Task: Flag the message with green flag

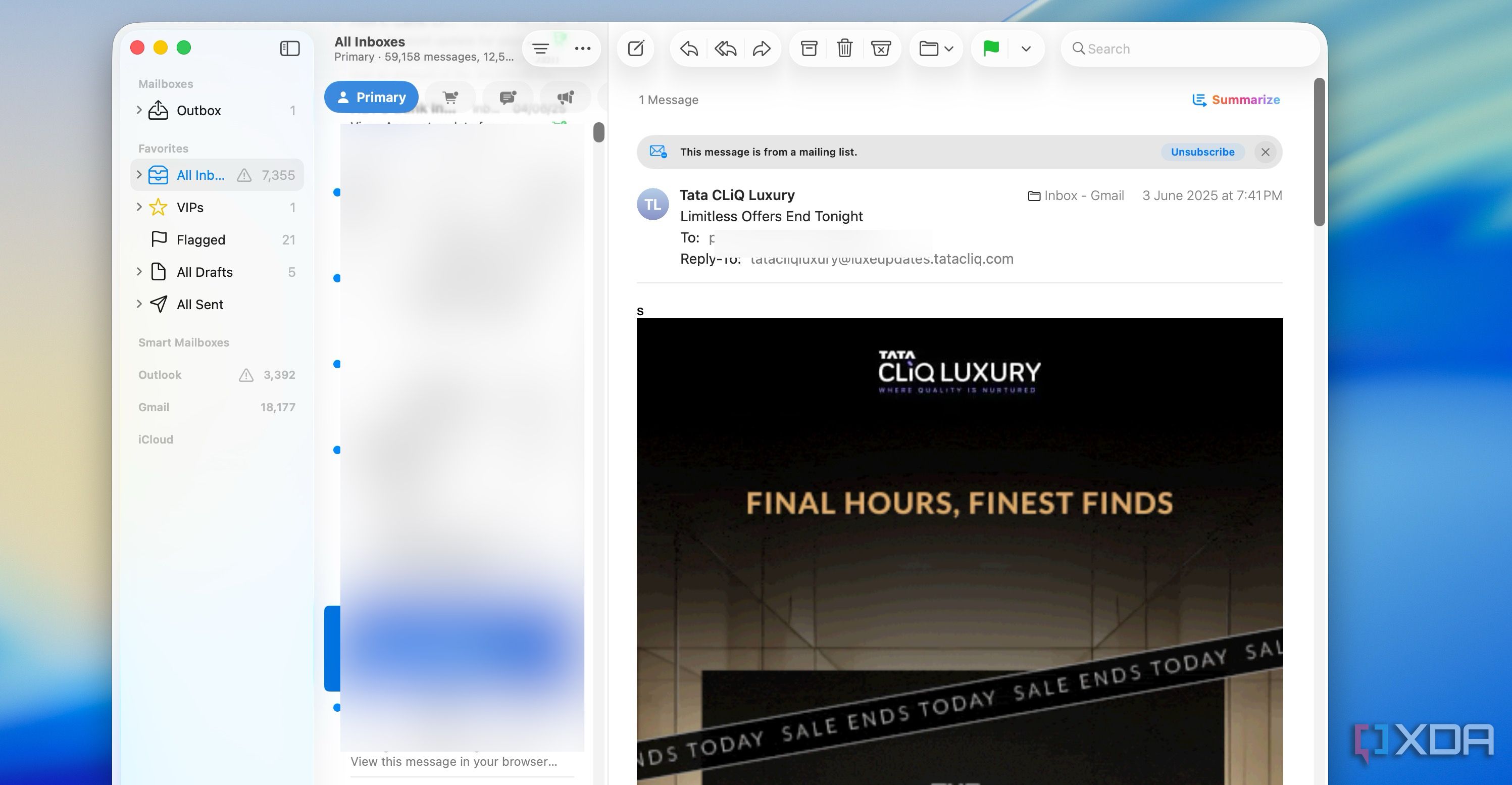Action: (991, 48)
